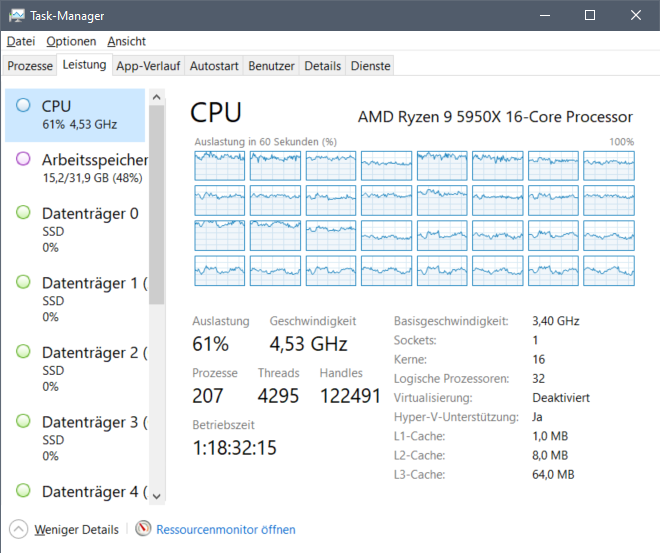This screenshot has width=660, height=553.
Task: Open Datenträger 1 SSD entry
Action: click(77, 299)
